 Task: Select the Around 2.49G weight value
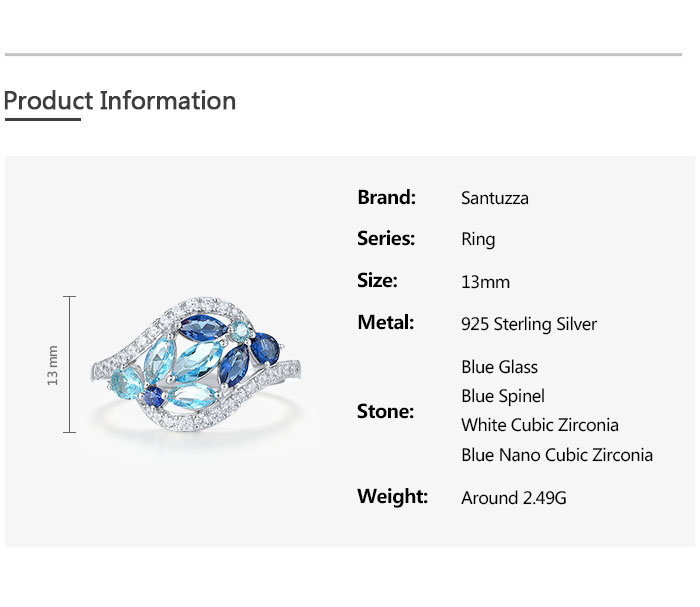pyautogui.click(x=513, y=498)
